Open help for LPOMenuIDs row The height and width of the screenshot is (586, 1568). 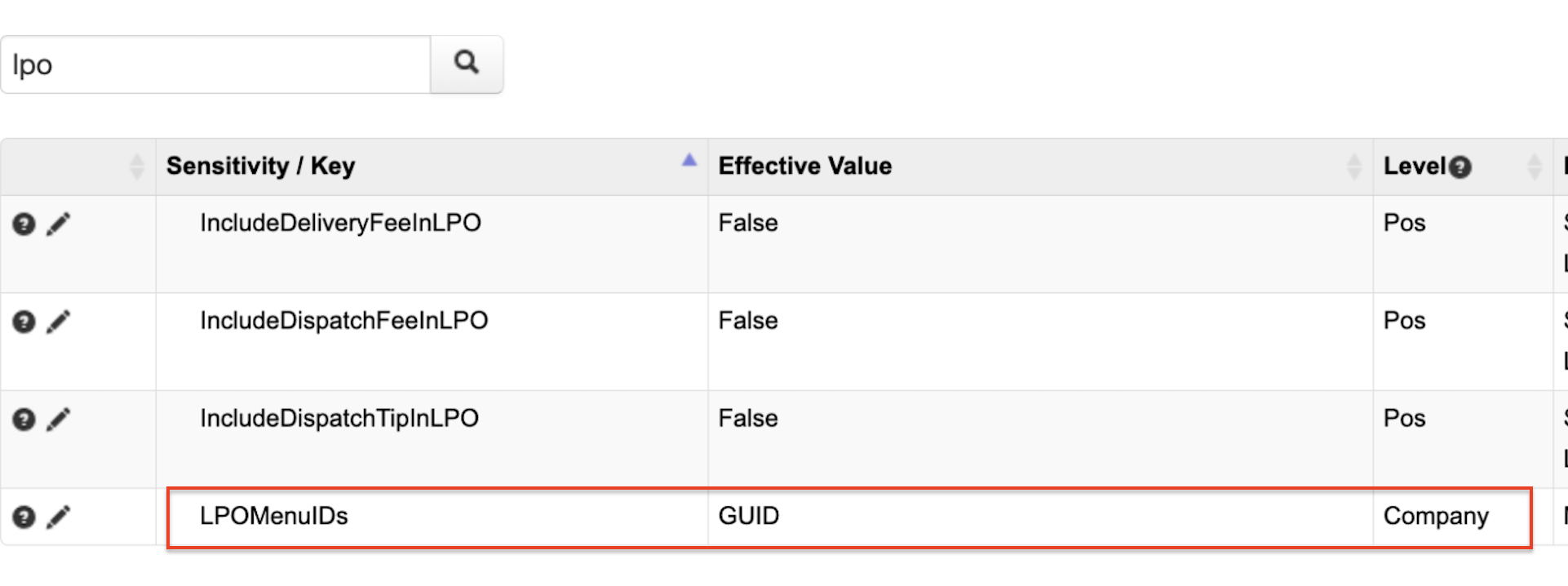(x=24, y=517)
